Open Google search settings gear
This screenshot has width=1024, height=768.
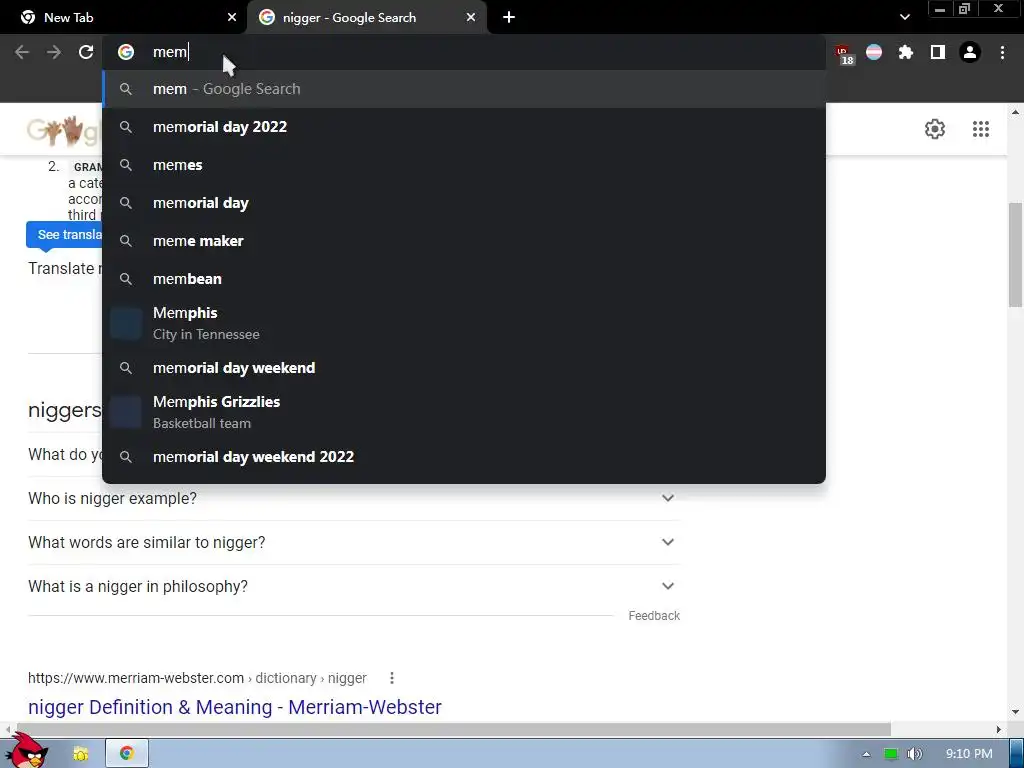[935, 129]
